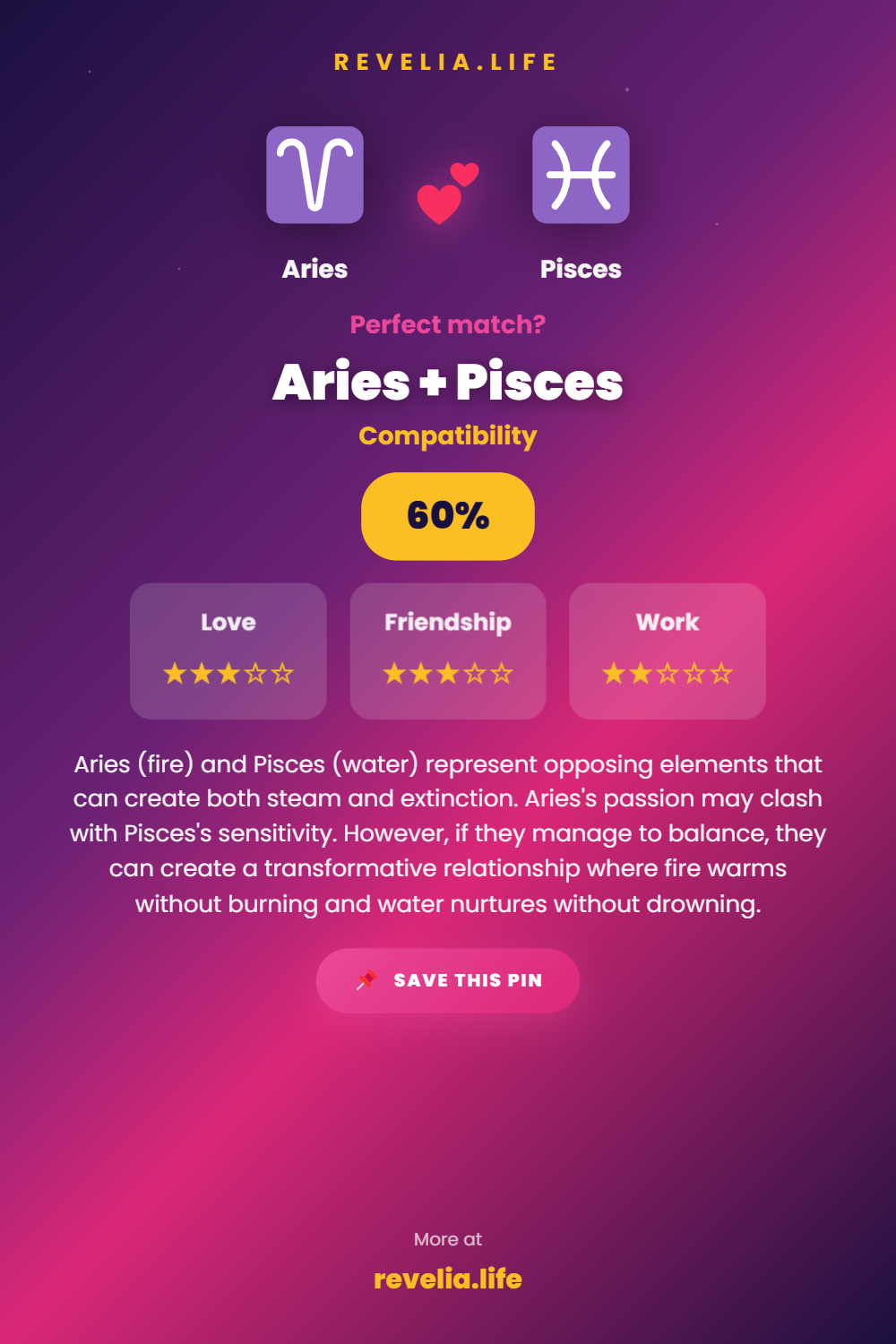Click the "Perfect match?" pink text
896x1344 pixels.
[x=448, y=324]
